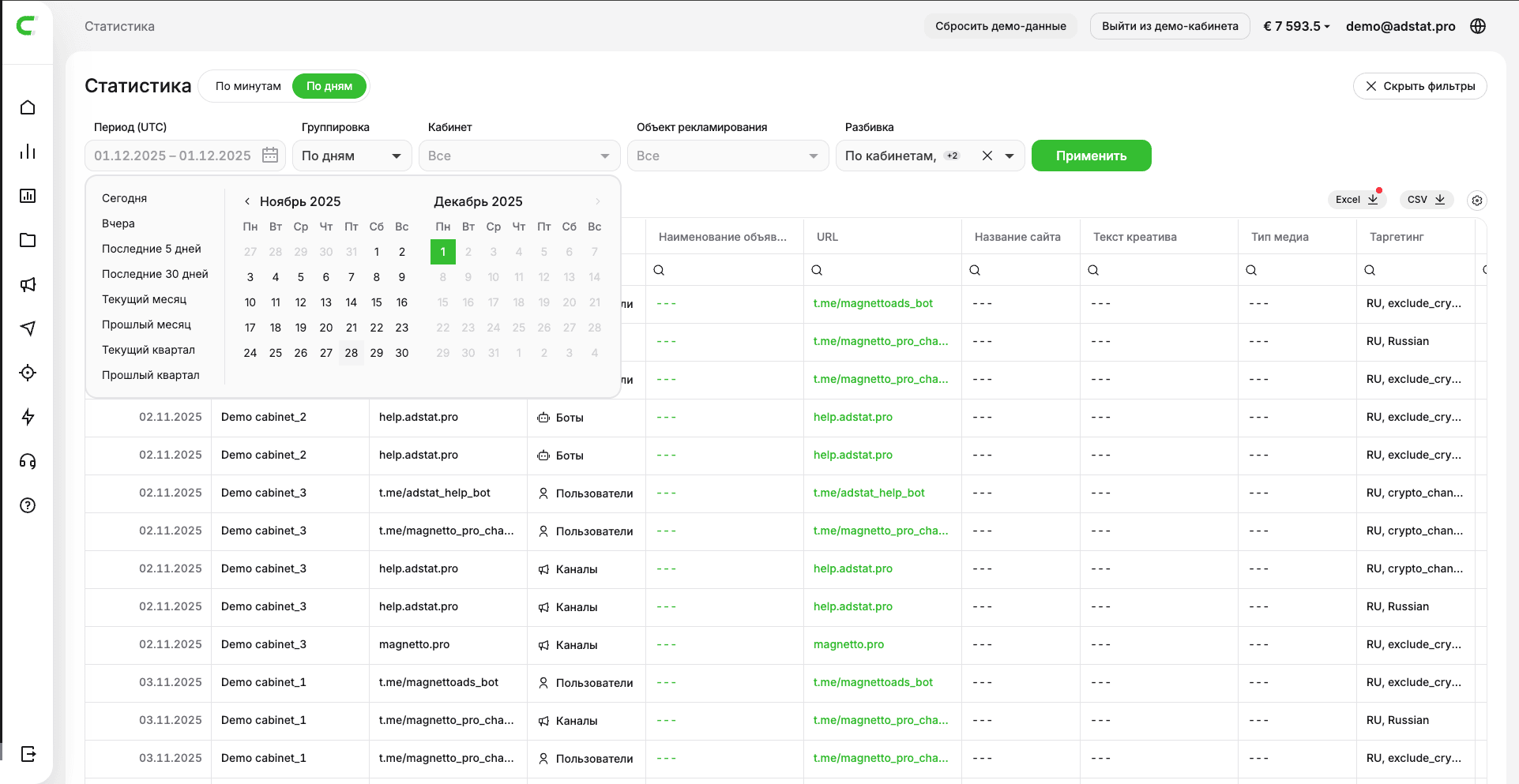Open the home icon in sidebar
Image resolution: width=1519 pixels, height=784 pixels.
[28, 107]
